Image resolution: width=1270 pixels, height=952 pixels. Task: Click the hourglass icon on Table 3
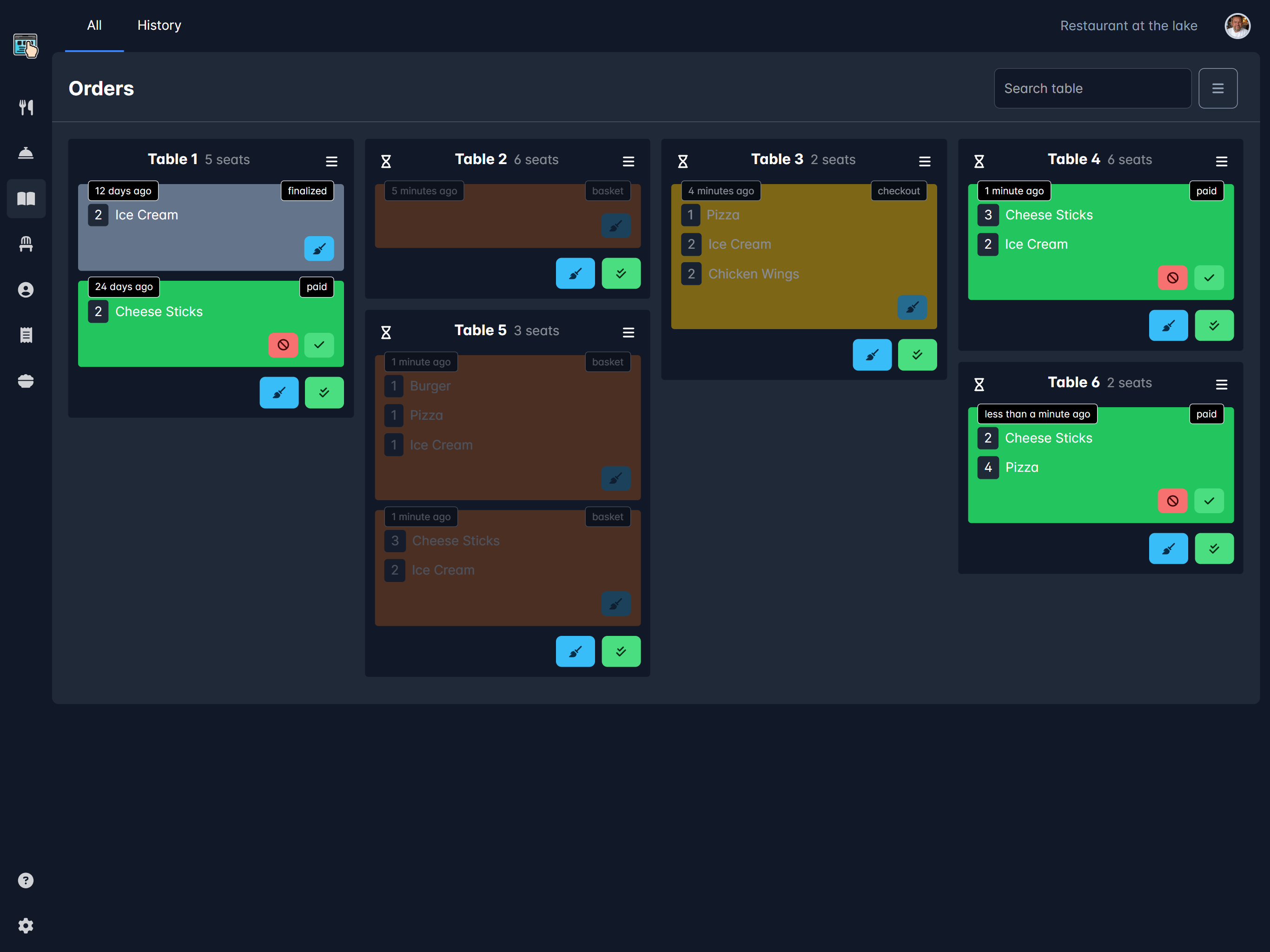(x=683, y=161)
